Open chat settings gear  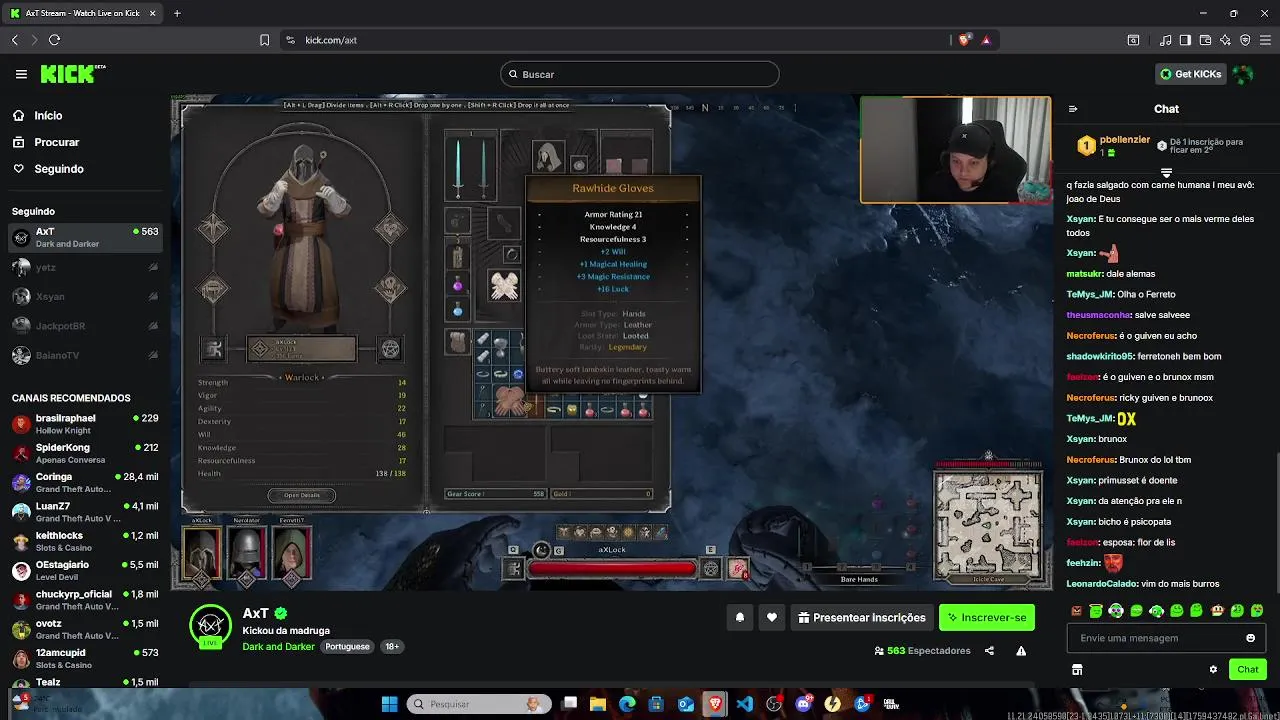coord(1213,669)
